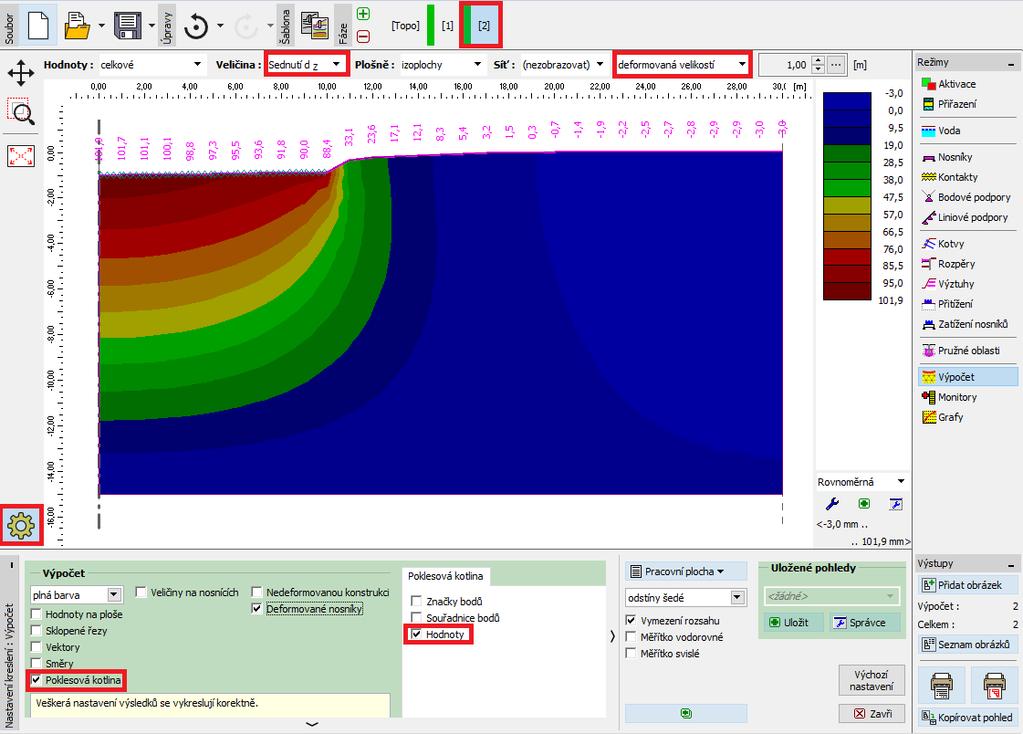Image resolution: width=1023 pixels, height=734 pixels.
Task: Click the green add scale icon under legend
Action: tap(864, 504)
